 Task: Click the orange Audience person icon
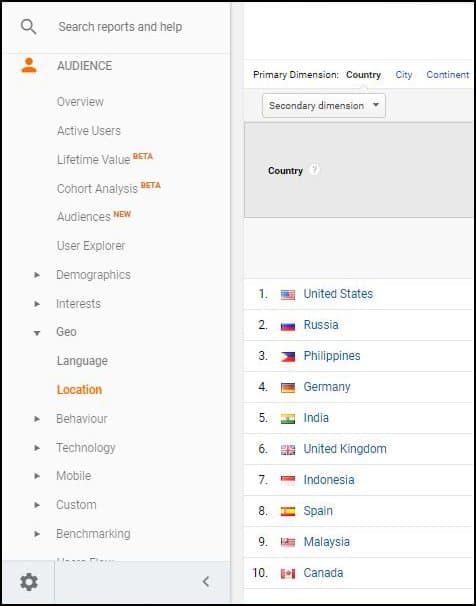pyautogui.click(x=29, y=65)
